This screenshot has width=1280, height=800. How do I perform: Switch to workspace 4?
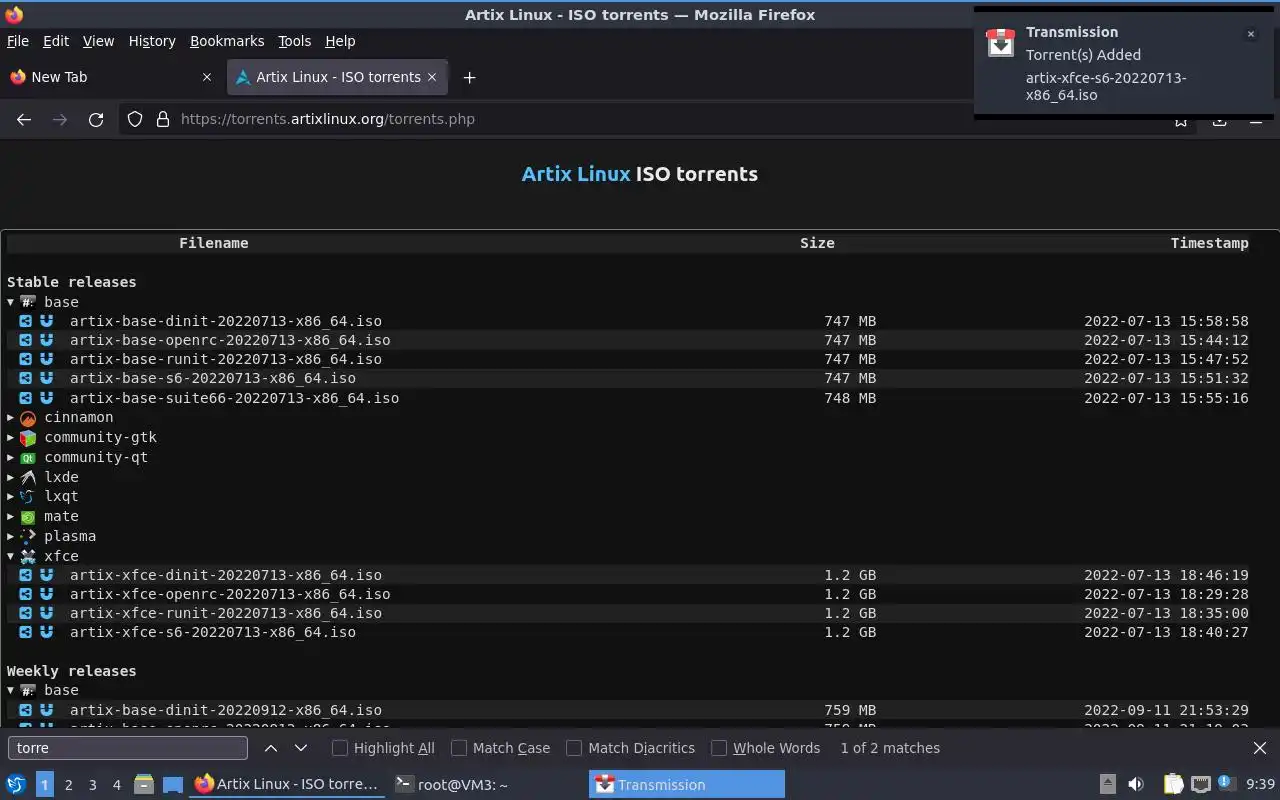[117, 785]
